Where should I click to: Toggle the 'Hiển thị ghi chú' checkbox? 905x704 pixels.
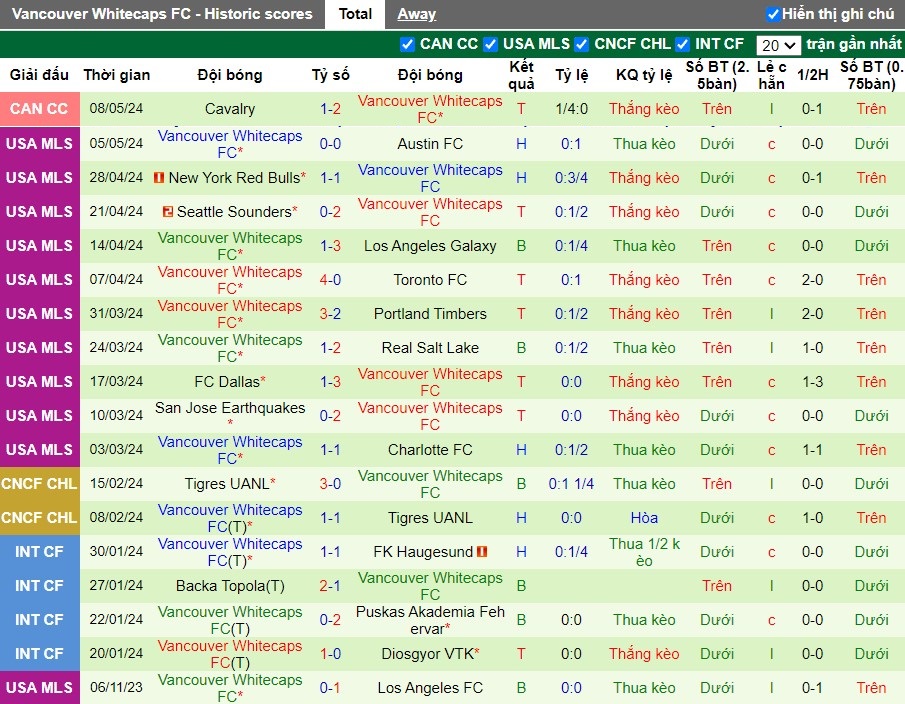pos(773,14)
